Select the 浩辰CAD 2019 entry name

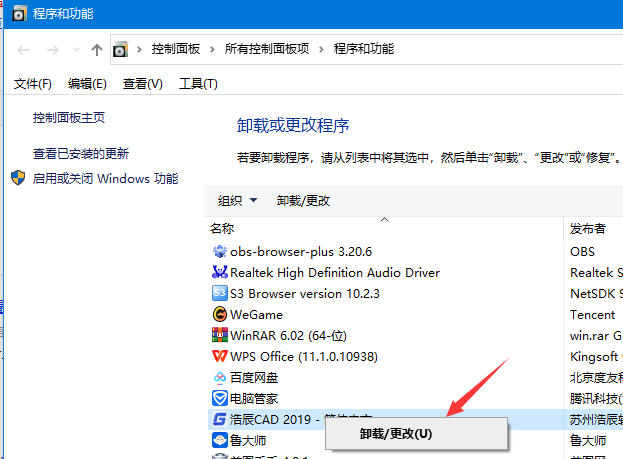[277, 419]
